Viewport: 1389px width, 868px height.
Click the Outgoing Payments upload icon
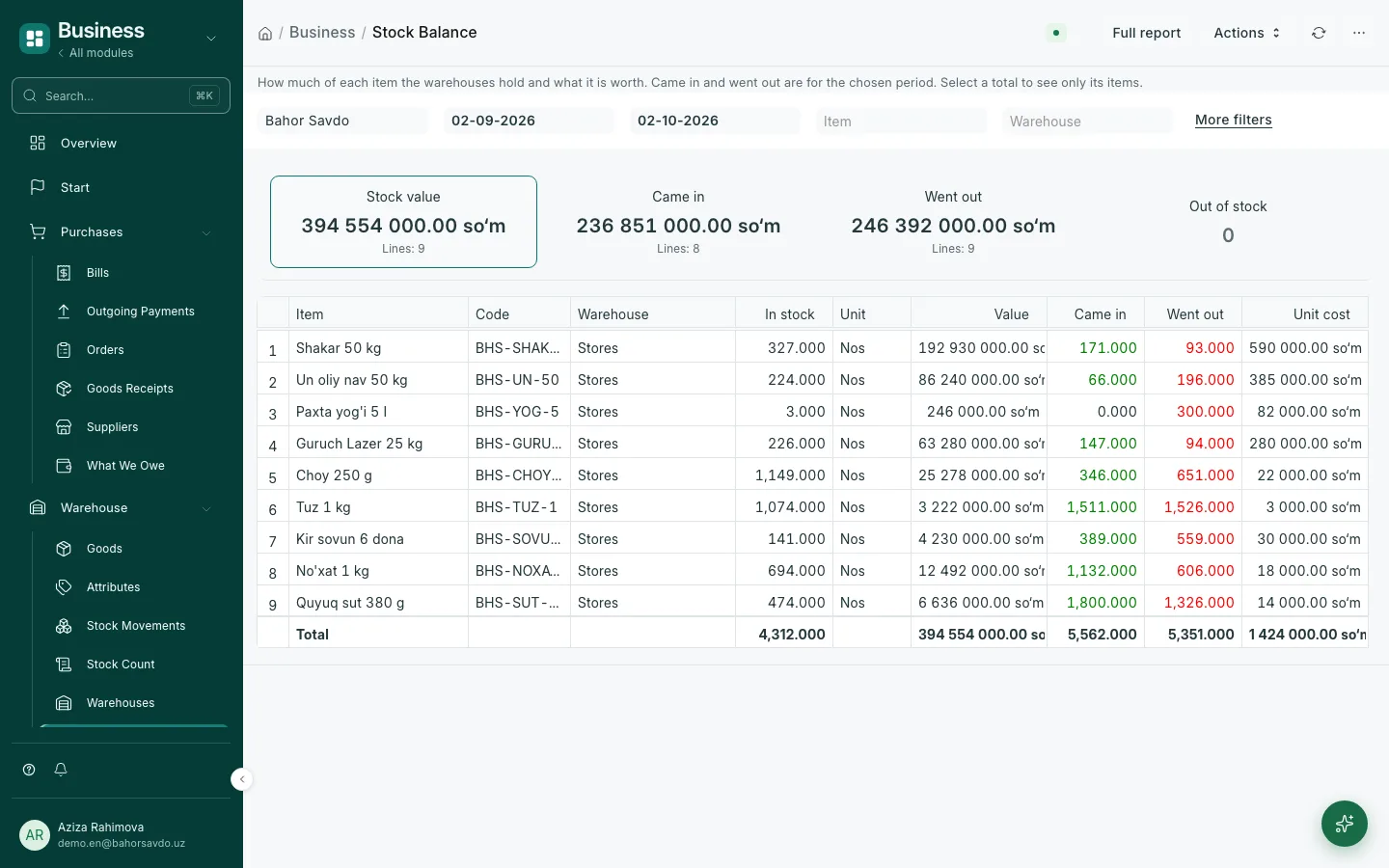click(64, 312)
